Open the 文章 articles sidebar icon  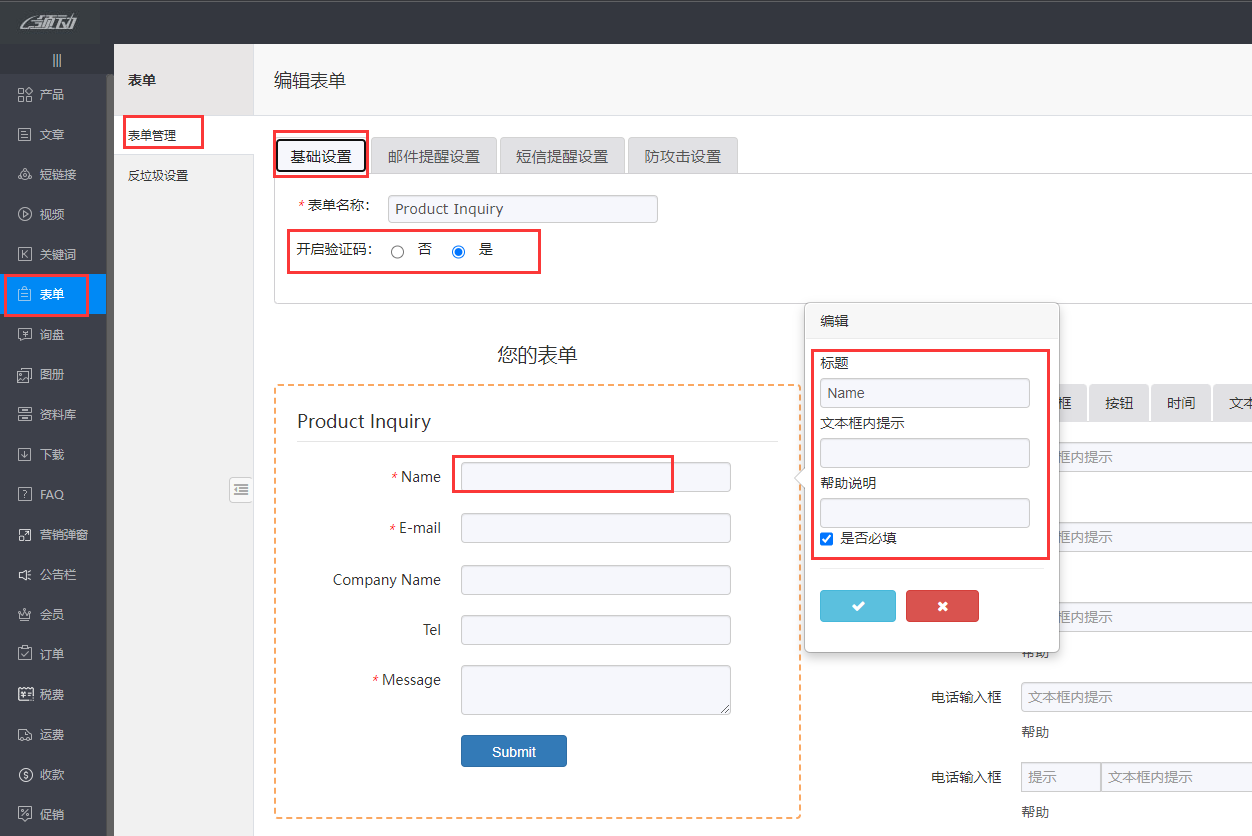click(26, 135)
